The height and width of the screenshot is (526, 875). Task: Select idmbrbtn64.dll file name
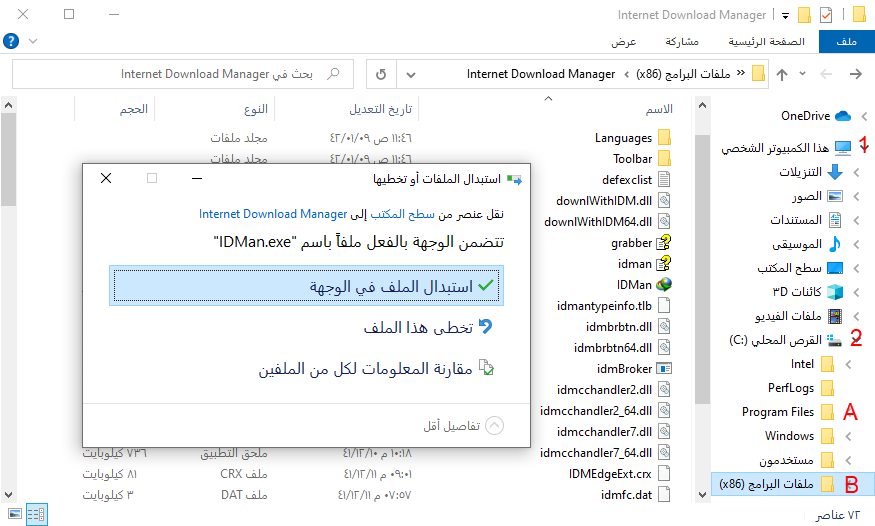pos(613,348)
